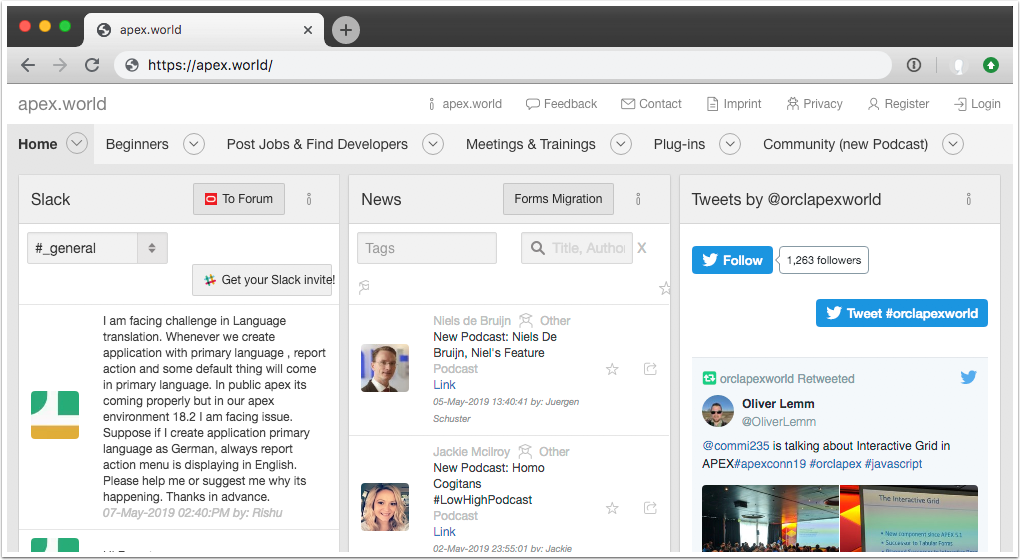Open the Imprint link
1020x560 pixels.
[x=734, y=104]
